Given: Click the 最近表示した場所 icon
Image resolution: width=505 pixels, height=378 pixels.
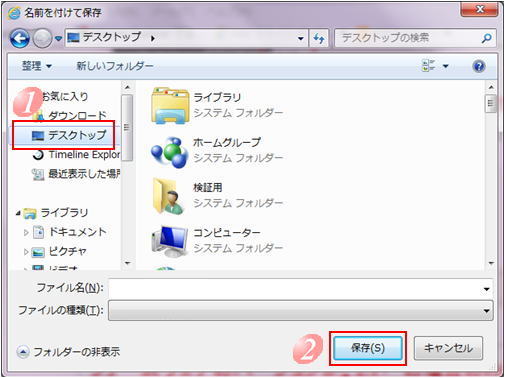Looking at the screenshot, I should tap(38, 174).
